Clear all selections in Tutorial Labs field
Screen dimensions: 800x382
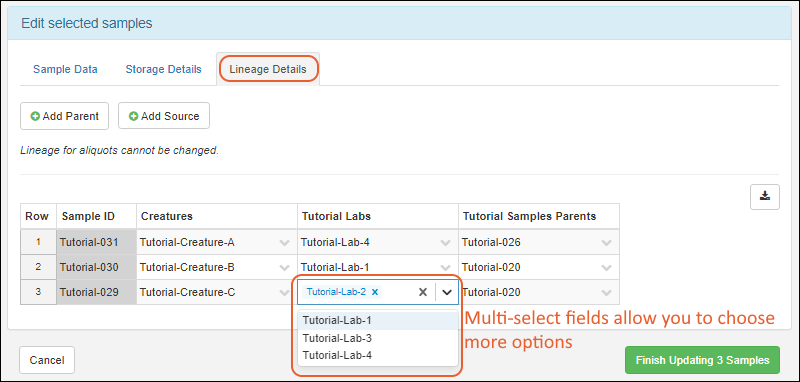422,292
